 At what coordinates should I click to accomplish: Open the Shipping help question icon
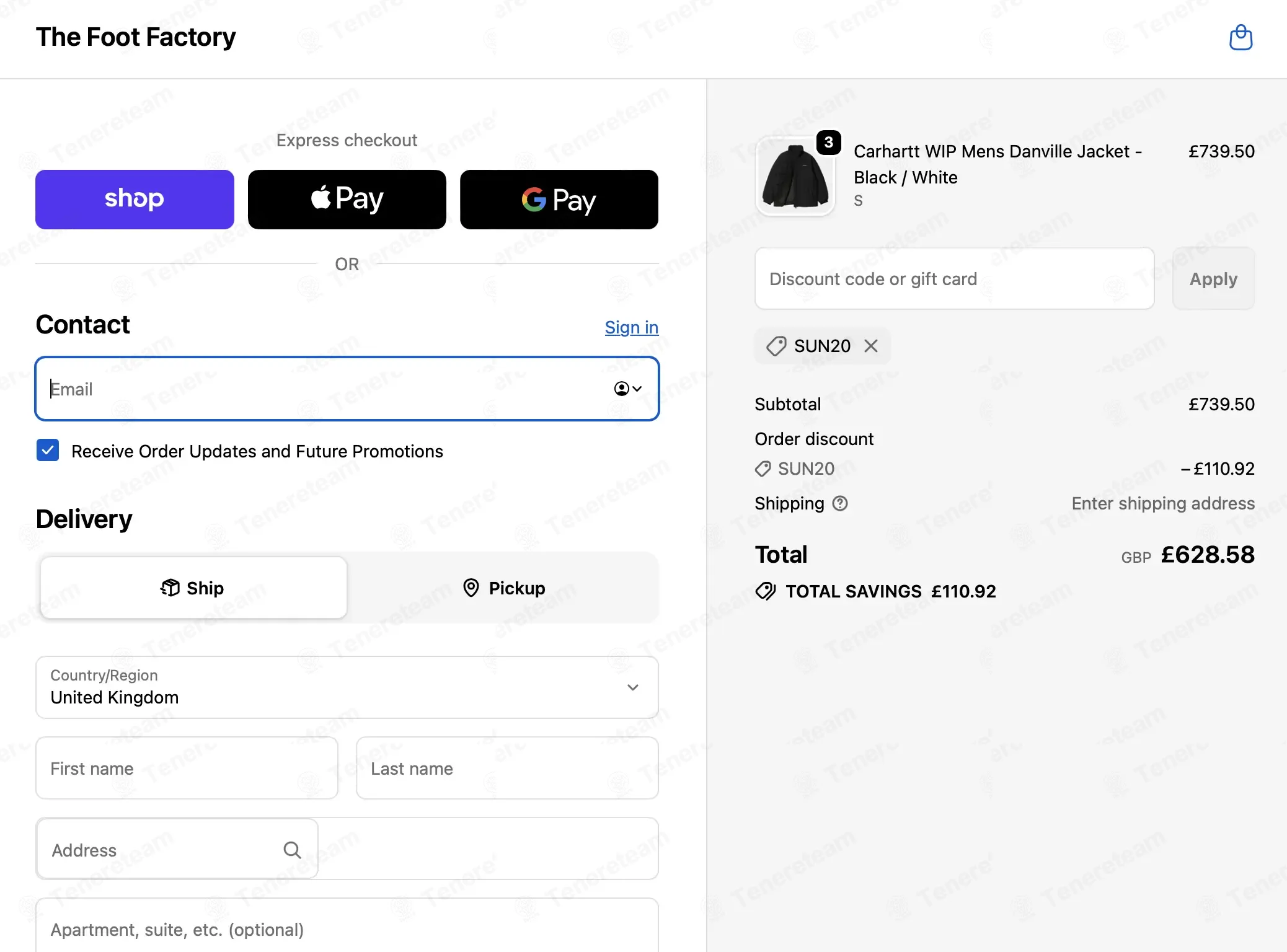pyautogui.click(x=840, y=503)
